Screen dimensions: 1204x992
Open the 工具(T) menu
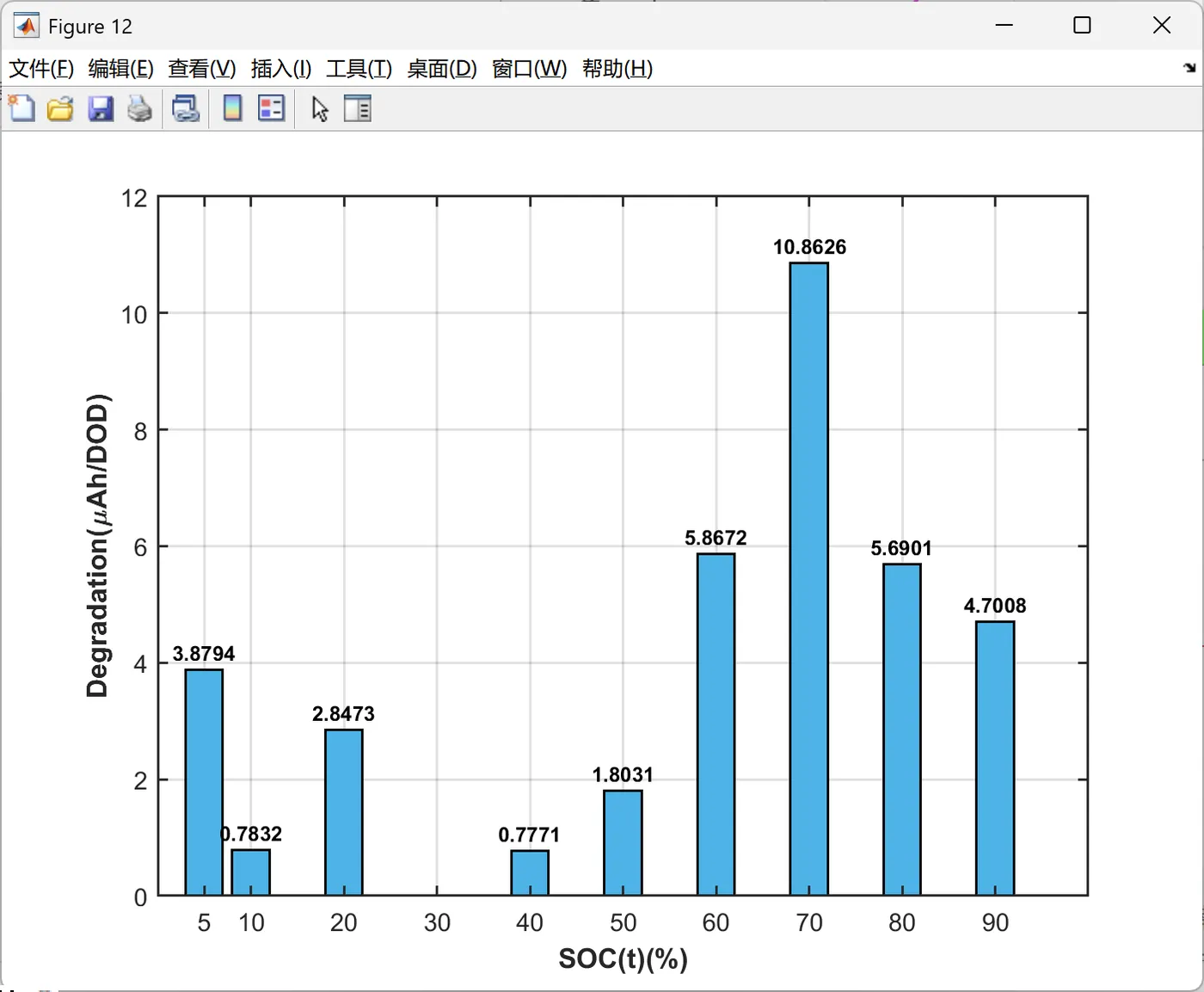point(359,68)
